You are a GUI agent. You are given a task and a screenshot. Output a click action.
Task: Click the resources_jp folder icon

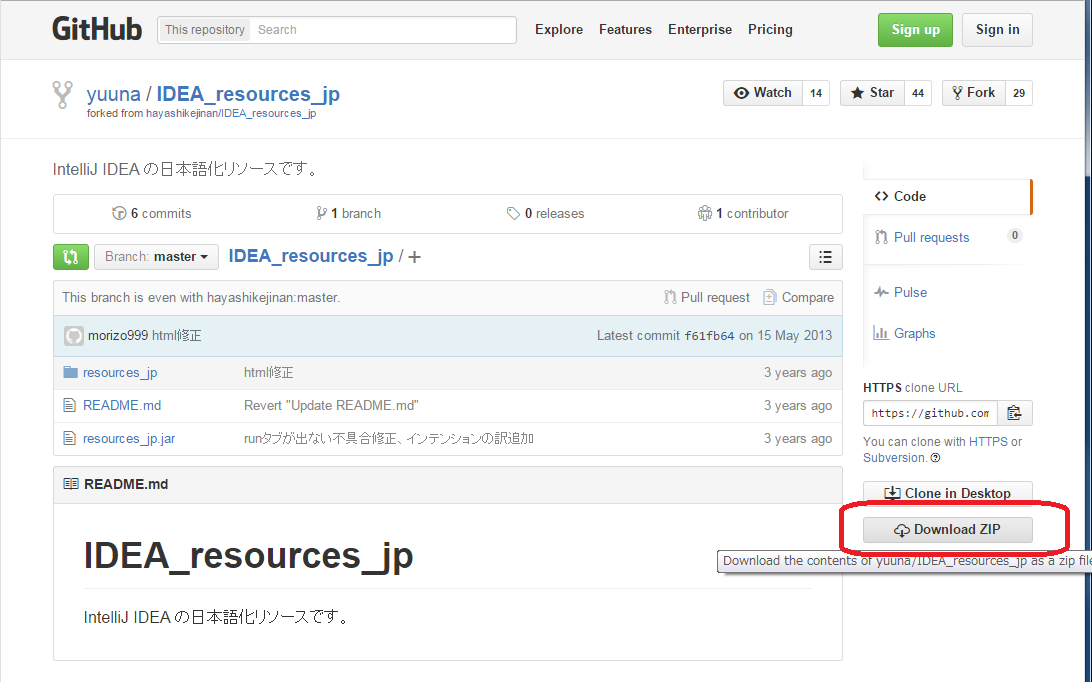pyautogui.click(x=70, y=372)
